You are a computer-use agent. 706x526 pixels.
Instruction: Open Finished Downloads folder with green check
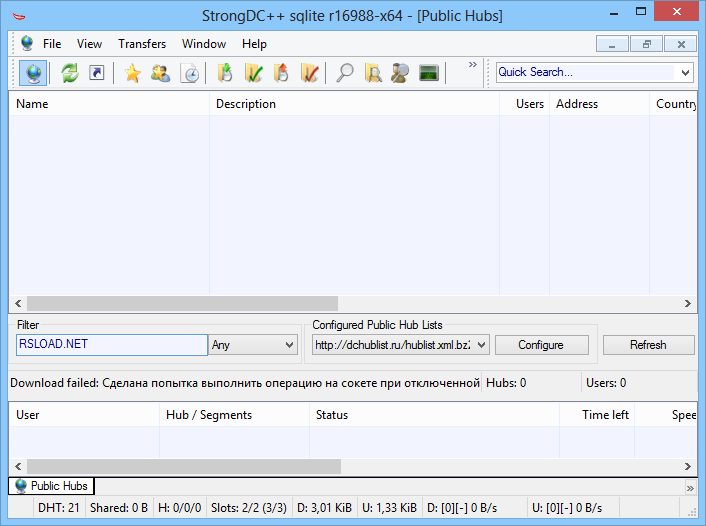pos(253,73)
